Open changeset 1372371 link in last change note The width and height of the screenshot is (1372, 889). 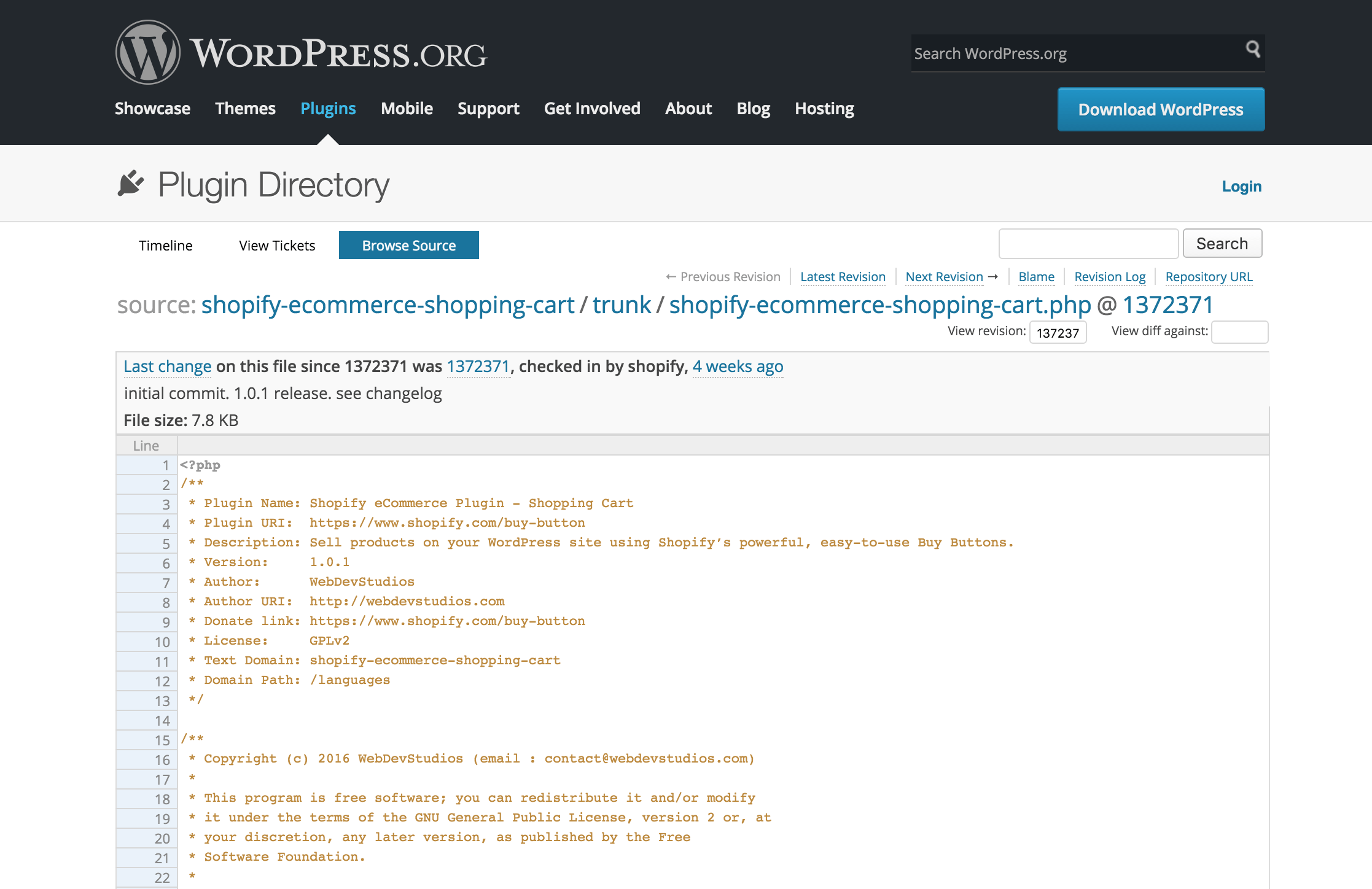click(478, 367)
